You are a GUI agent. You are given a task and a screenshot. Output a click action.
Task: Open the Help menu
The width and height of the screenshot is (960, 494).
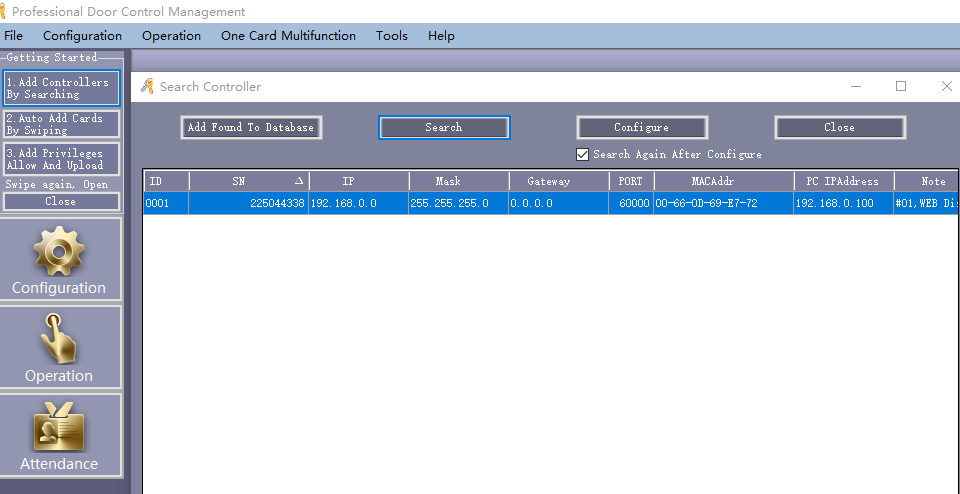pos(441,36)
